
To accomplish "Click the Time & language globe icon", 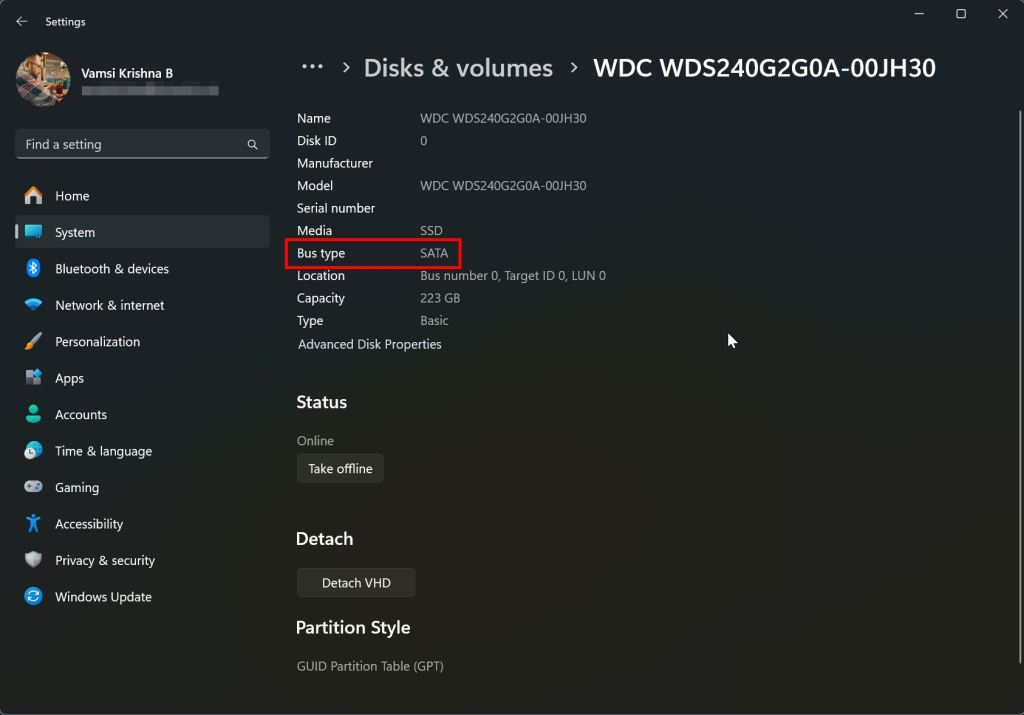I will 33,451.
